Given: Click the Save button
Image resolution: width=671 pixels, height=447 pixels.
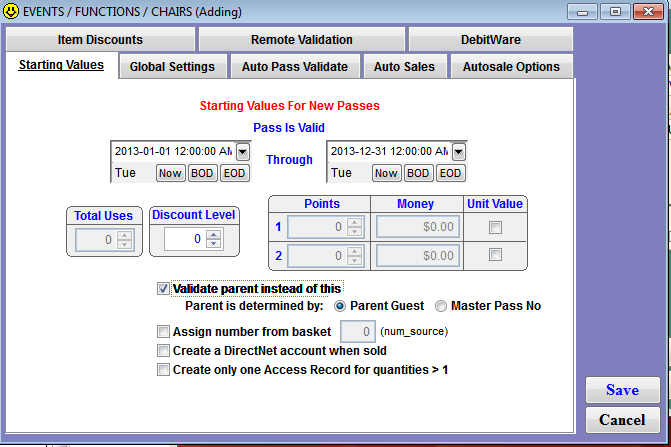Looking at the screenshot, I should [623, 390].
